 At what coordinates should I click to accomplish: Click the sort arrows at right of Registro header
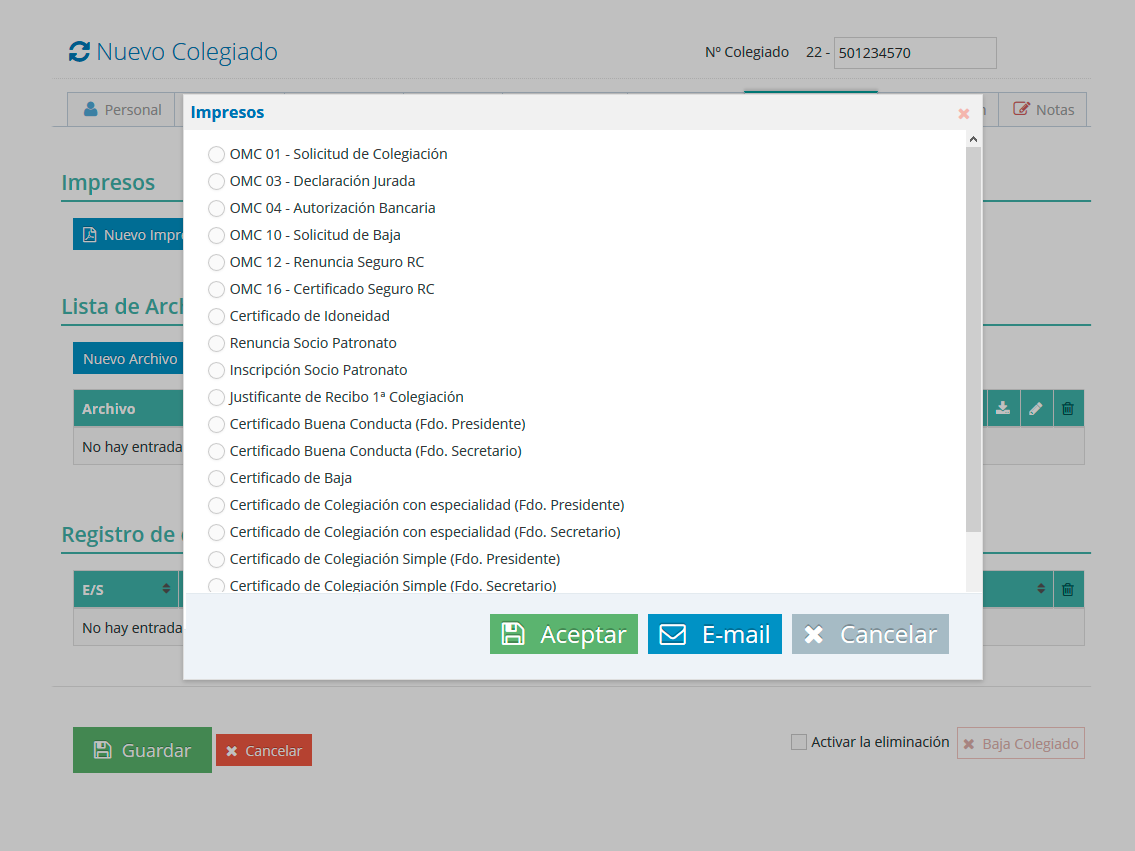(1041, 589)
